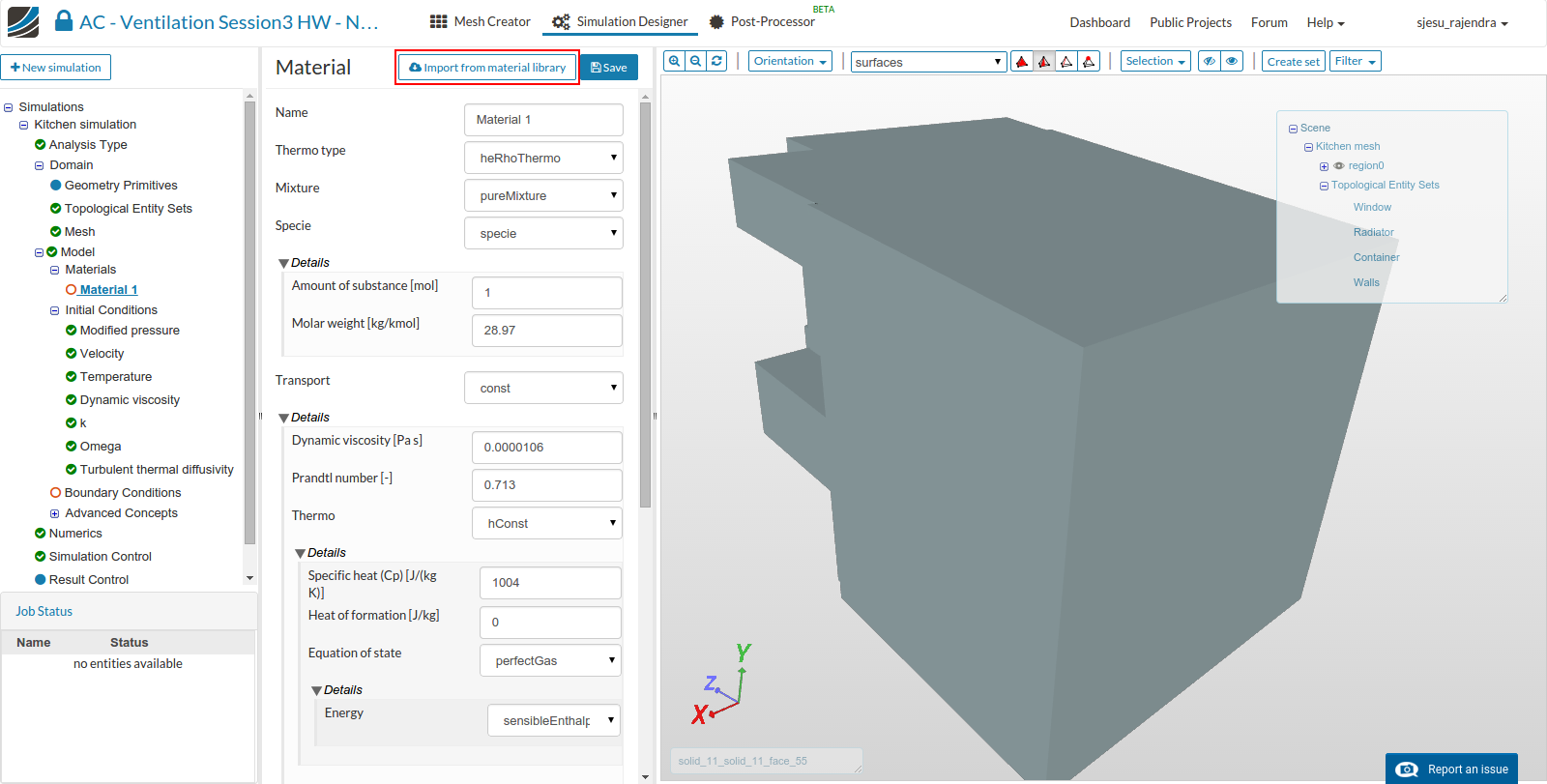The height and width of the screenshot is (784, 1547).
Task: Click the refresh view icon
Action: click(716, 61)
